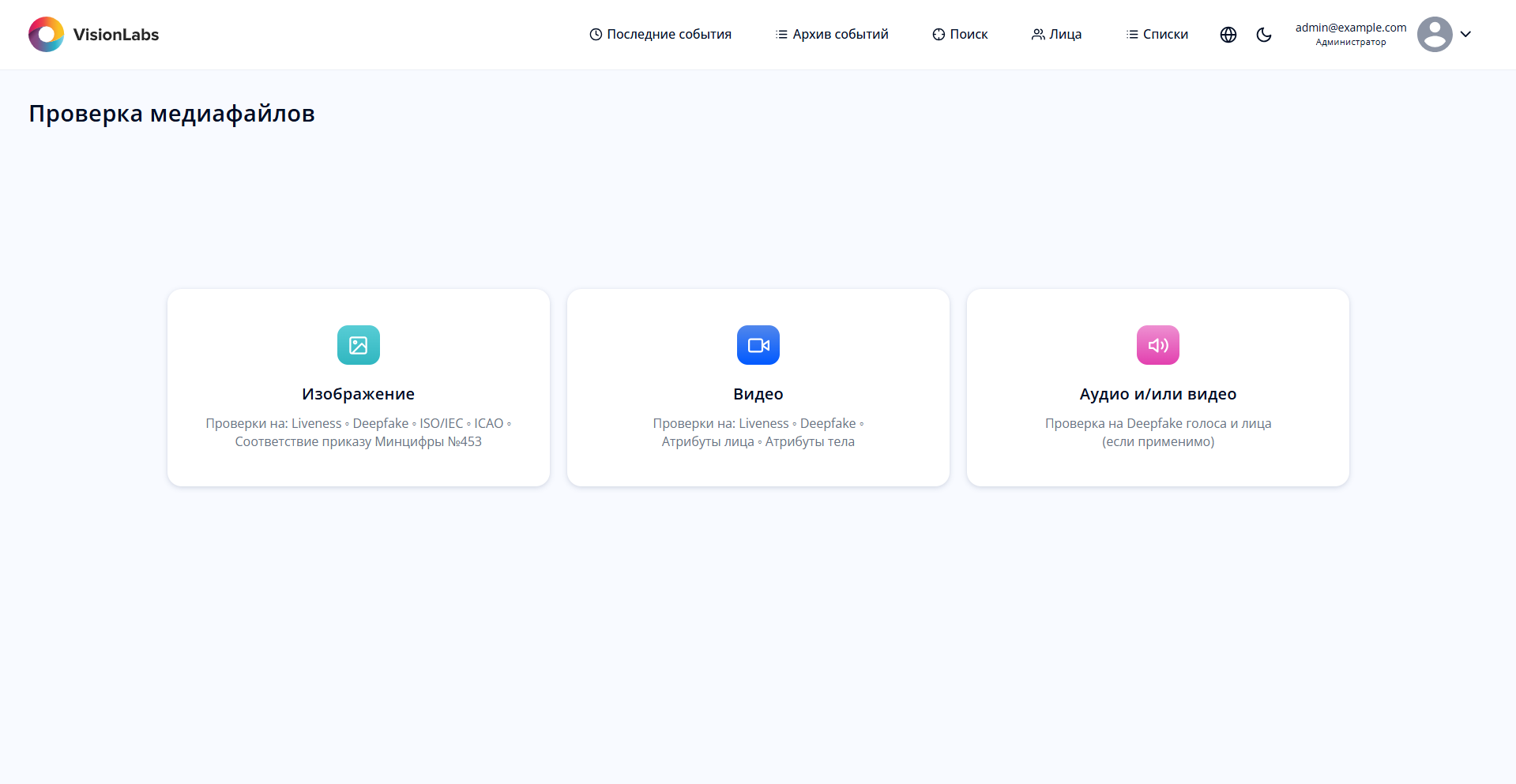Click the blue video camera icon
The width and height of the screenshot is (1516, 784).
point(758,345)
